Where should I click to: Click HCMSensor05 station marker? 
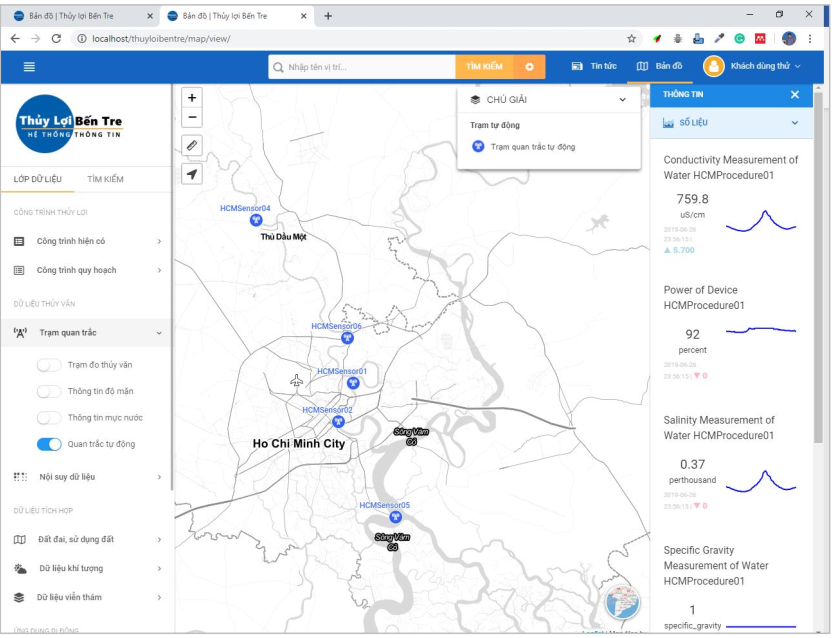pyautogui.click(x=395, y=518)
